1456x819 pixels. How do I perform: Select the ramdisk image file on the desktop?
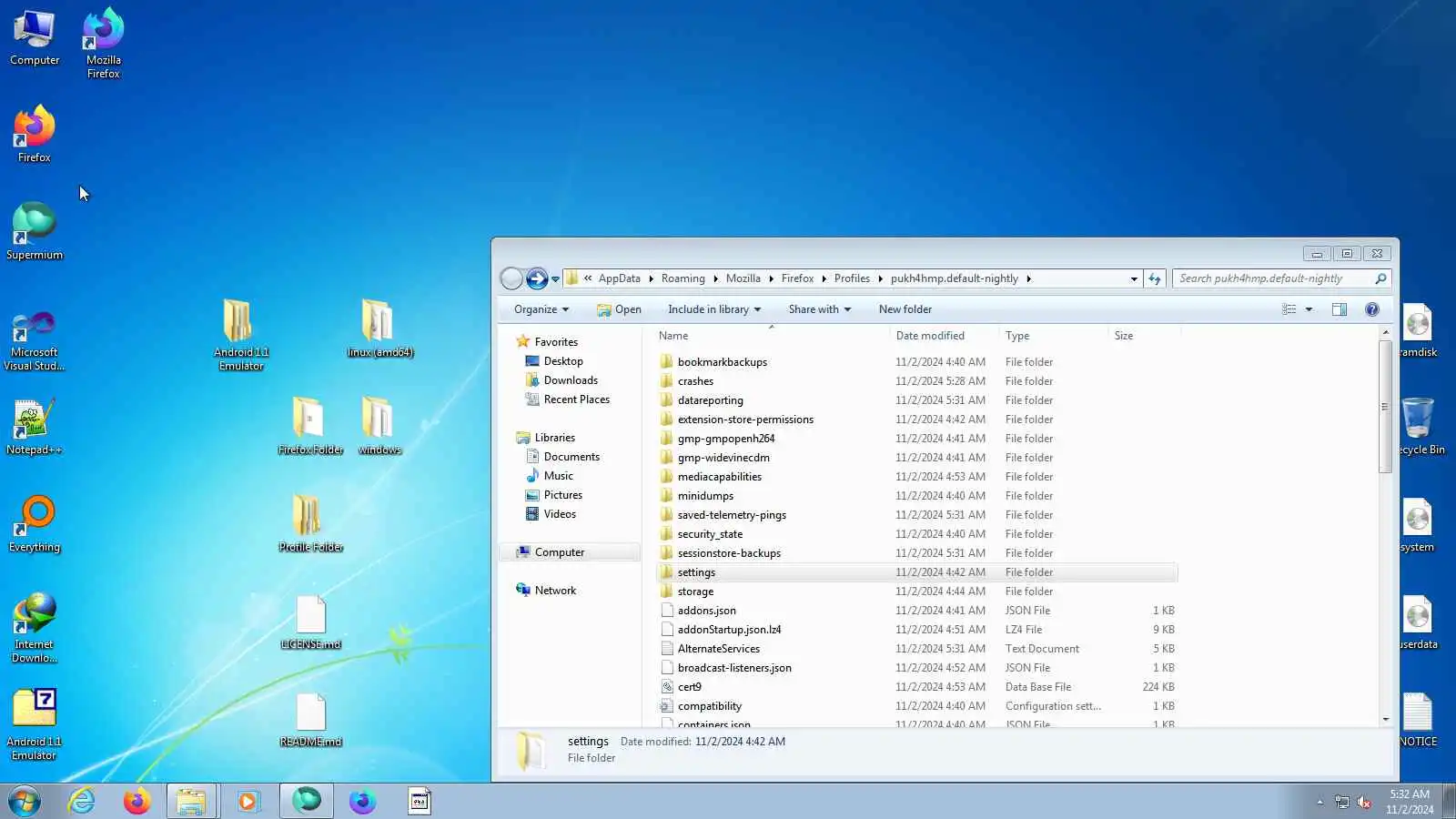(1418, 329)
